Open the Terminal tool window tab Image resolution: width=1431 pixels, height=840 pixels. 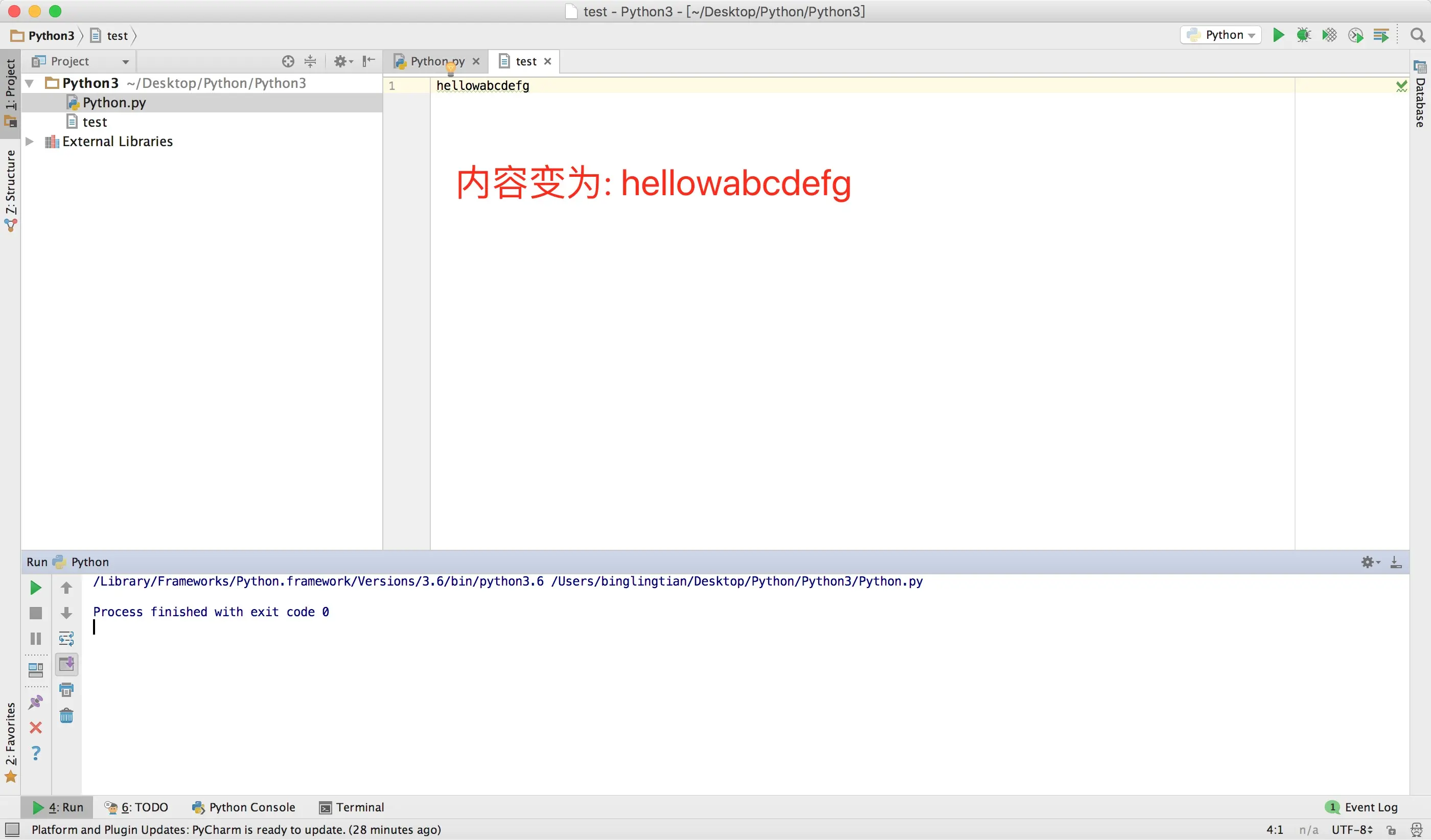(x=352, y=807)
